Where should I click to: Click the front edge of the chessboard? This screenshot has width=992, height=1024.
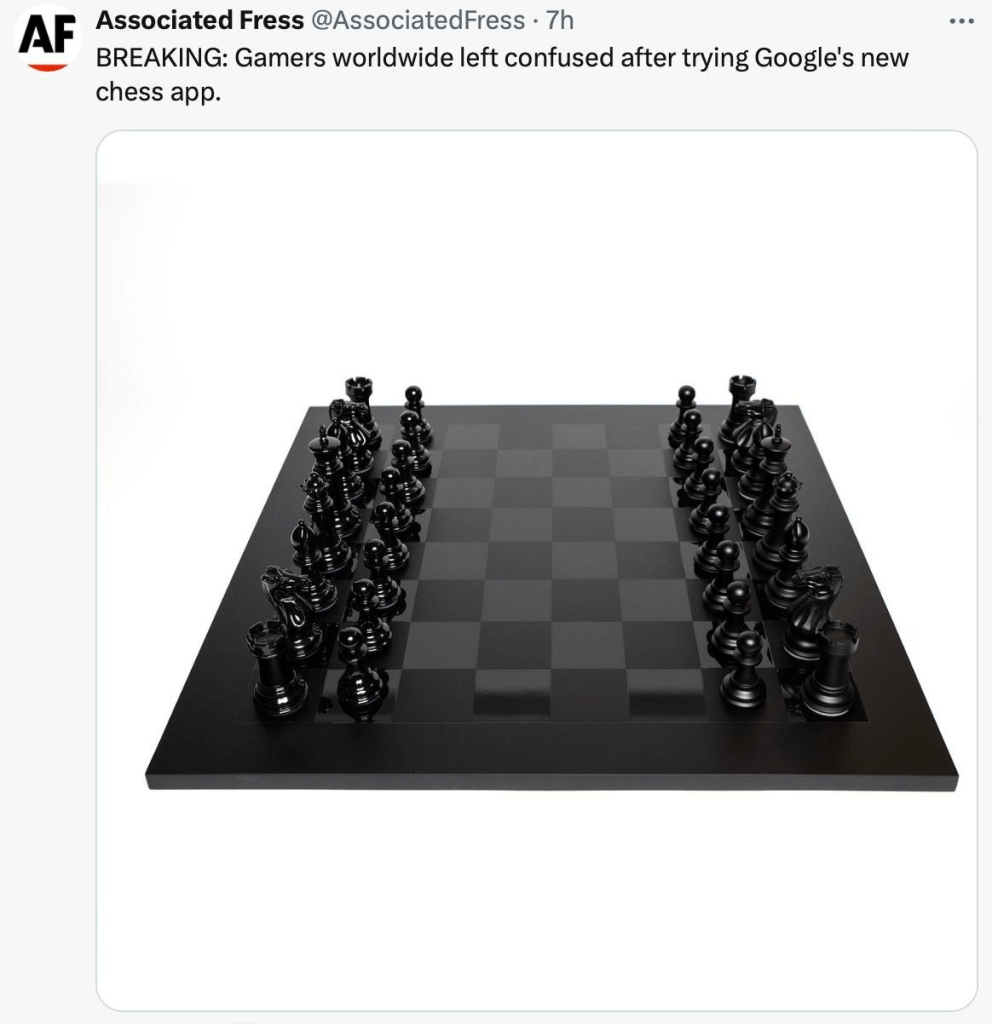click(x=552, y=781)
